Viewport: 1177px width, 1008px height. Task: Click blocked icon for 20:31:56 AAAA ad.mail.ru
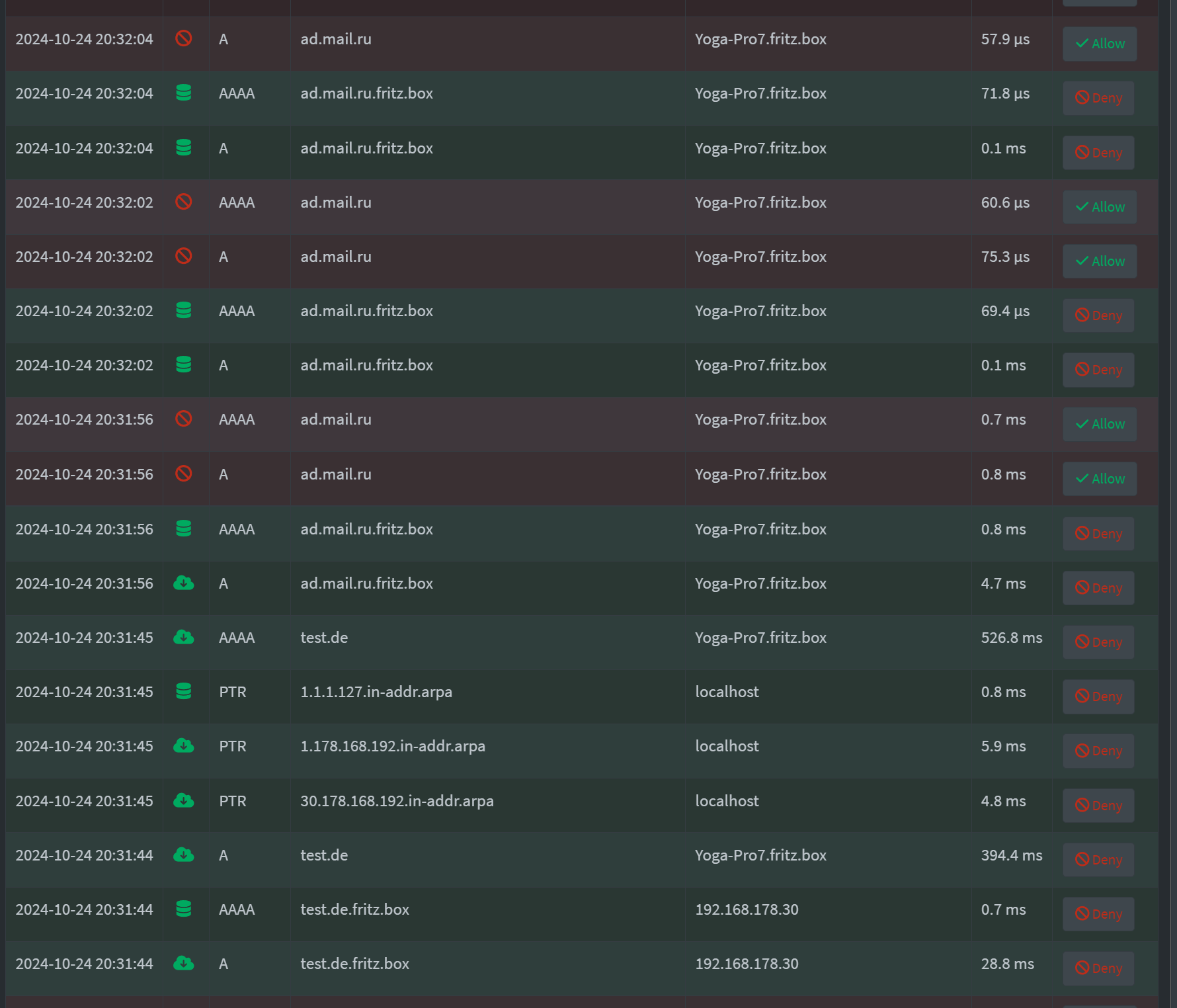click(184, 419)
